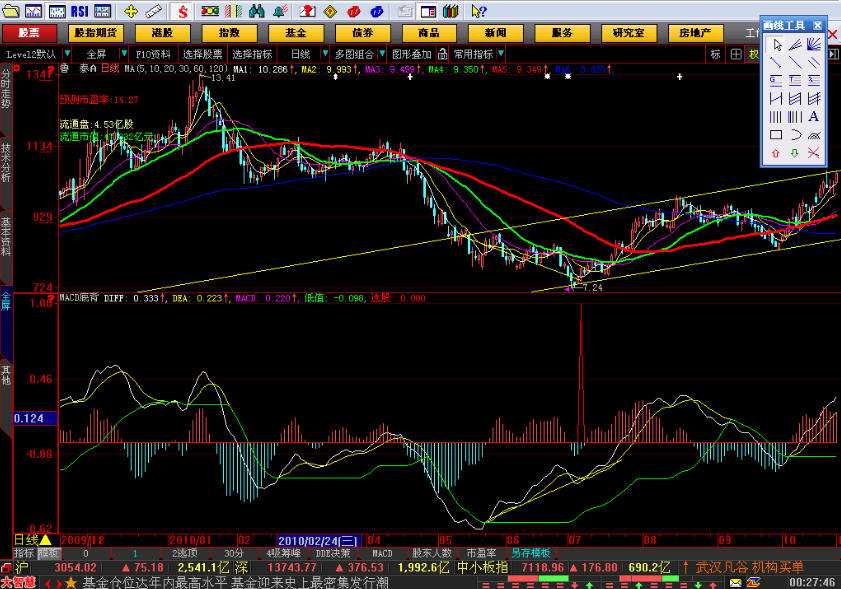Click the 另存模板 save template button
841x589 pixels.
[x=530, y=553]
